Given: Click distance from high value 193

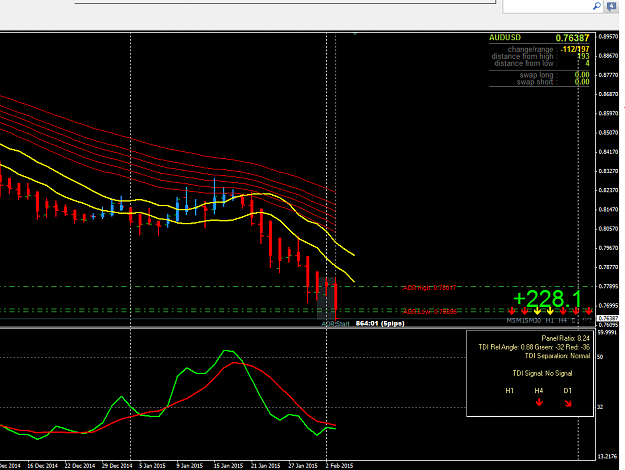Looking at the screenshot, I should click(583, 56).
